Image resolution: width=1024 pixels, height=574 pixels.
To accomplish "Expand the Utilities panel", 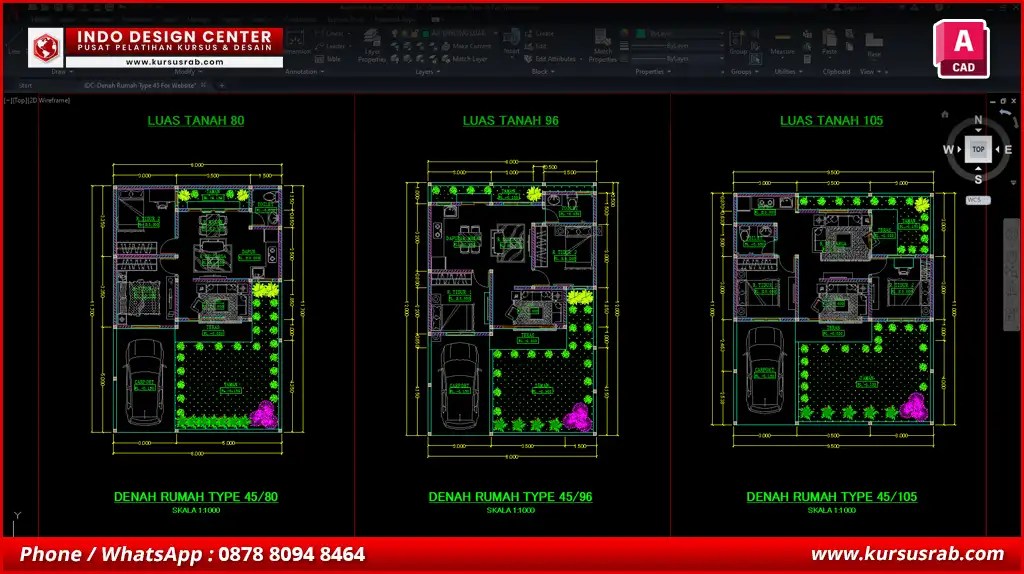I will pos(787,72).
